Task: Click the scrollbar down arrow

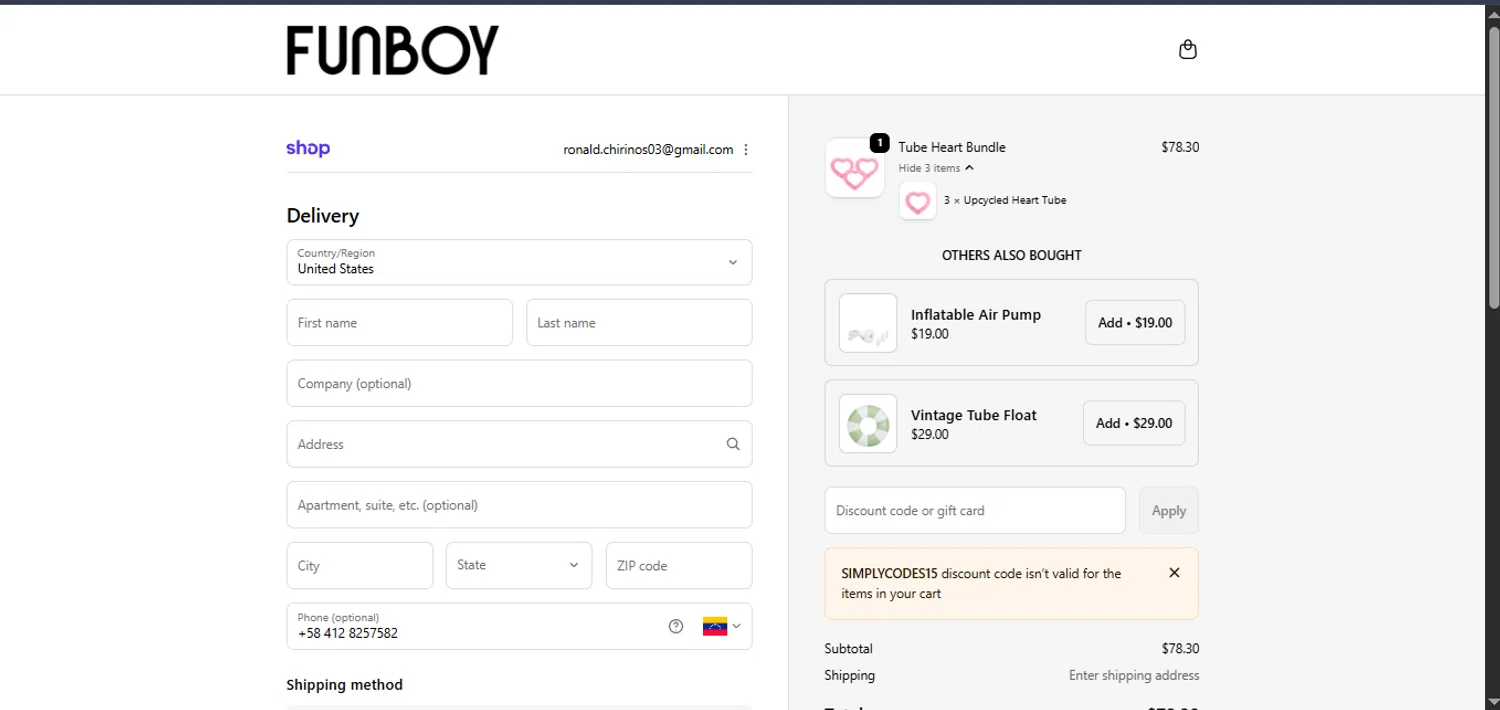Action: [1493, 700]
